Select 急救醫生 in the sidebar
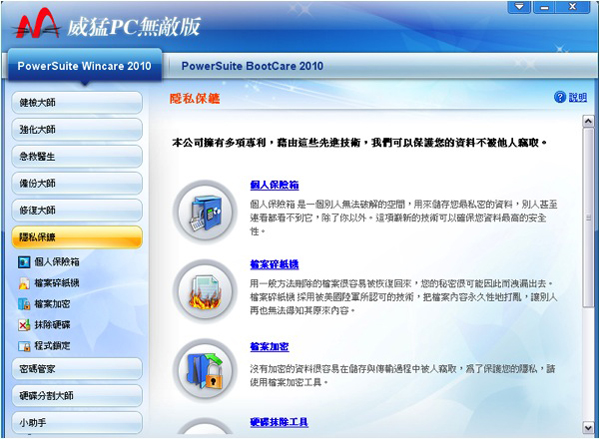The image size is (600, 439). (77, 156)
